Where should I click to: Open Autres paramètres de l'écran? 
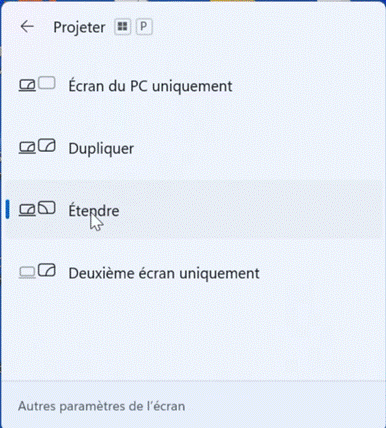point(101,406)
